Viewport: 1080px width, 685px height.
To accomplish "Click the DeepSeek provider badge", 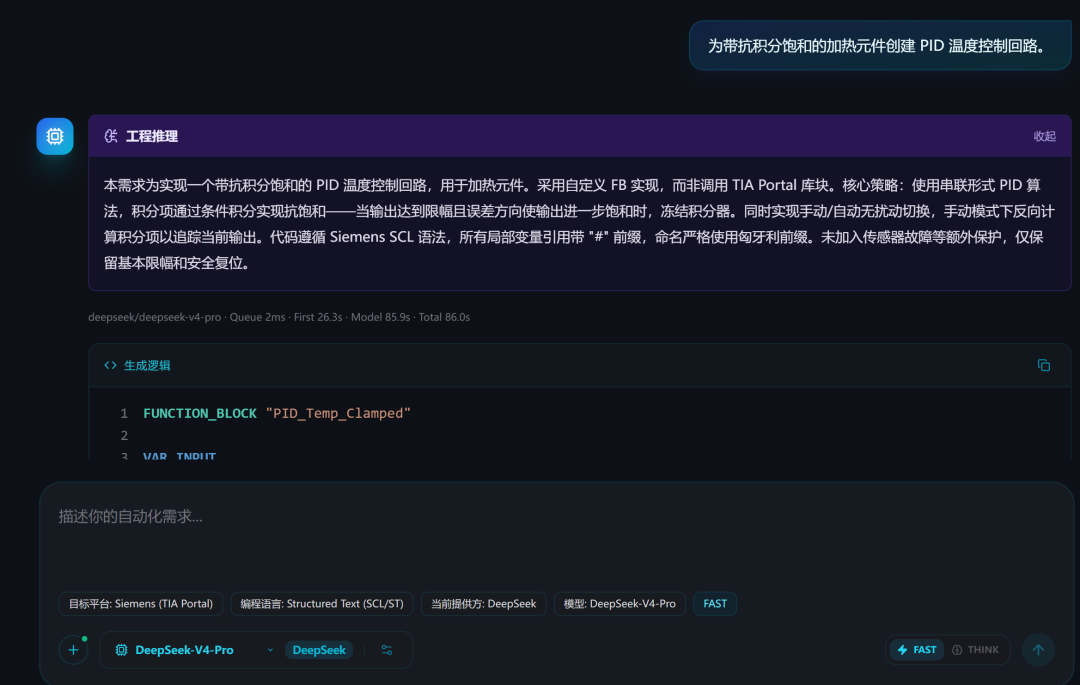I will tap(319, 650).
